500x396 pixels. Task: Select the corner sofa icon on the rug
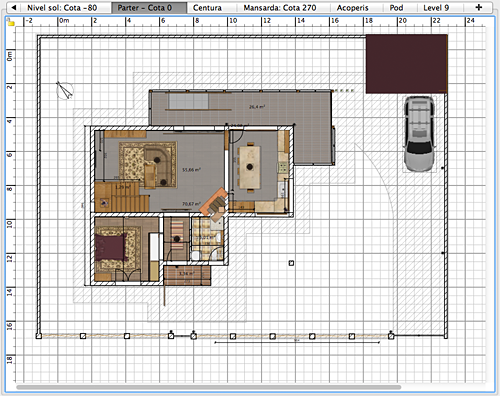160,167
